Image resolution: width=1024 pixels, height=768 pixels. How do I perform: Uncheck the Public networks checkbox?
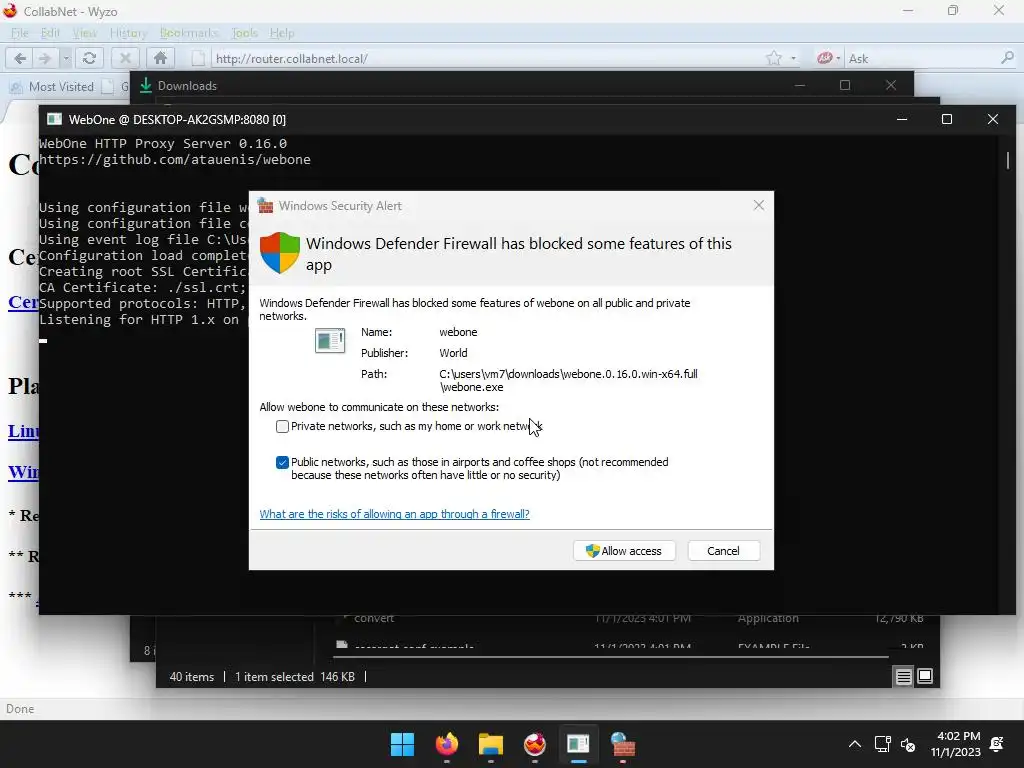tap(282, 462)
